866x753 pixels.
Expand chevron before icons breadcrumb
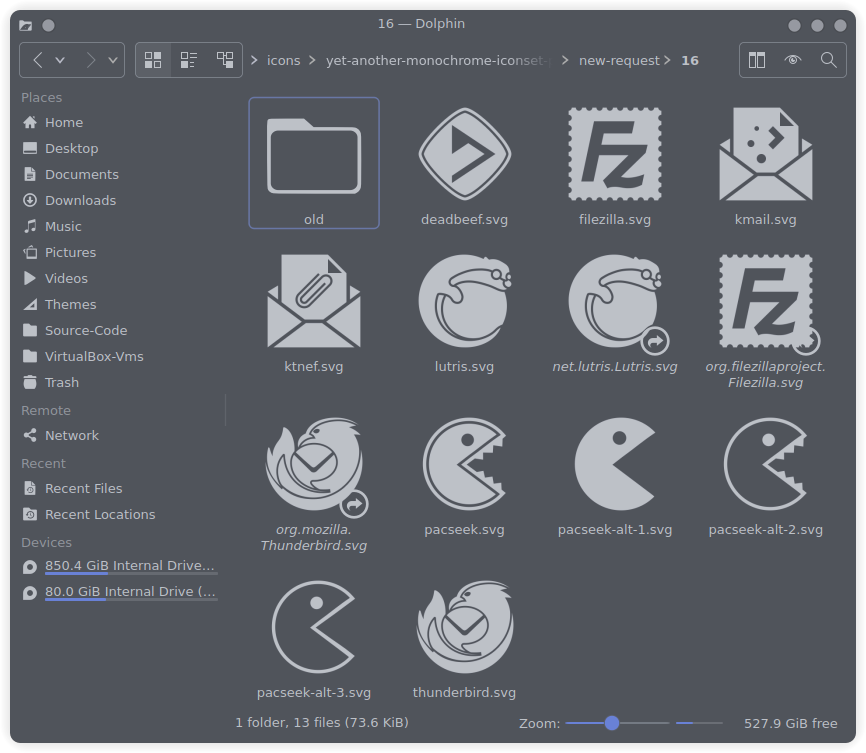253,60
